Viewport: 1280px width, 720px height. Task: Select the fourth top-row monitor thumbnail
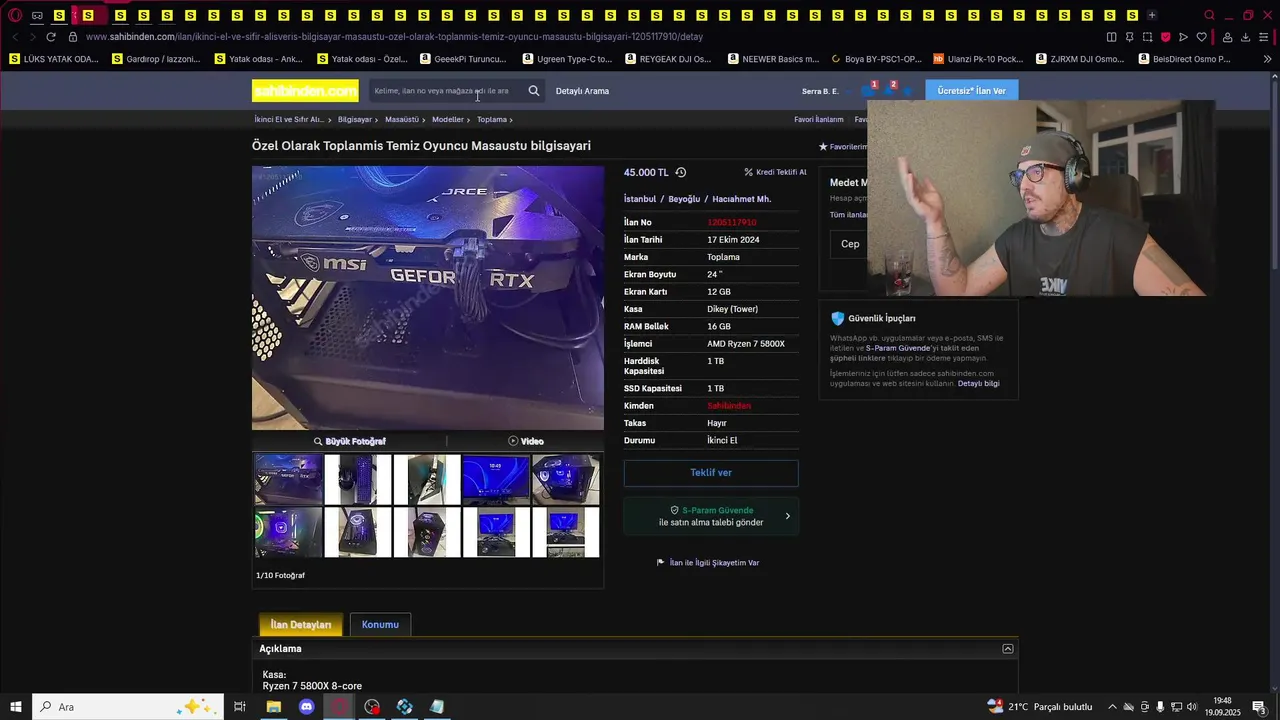(496, 479)
